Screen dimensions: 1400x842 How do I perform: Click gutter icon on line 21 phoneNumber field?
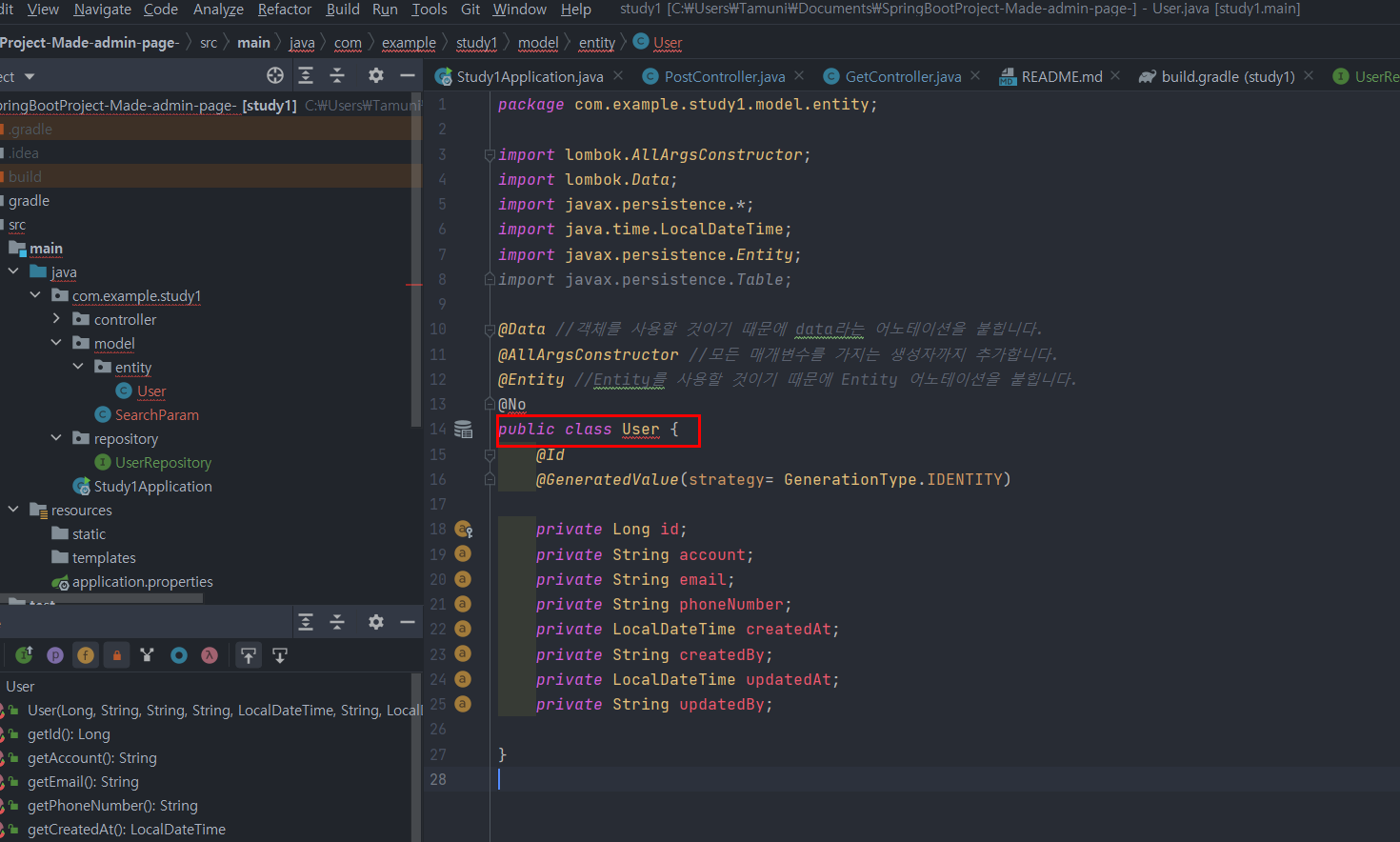pyautogui.click(x=463, y=604)
